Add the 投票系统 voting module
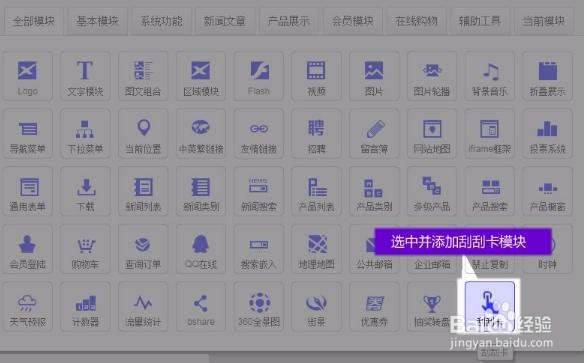Screen dimensions: 587x363 click(547, 134)
